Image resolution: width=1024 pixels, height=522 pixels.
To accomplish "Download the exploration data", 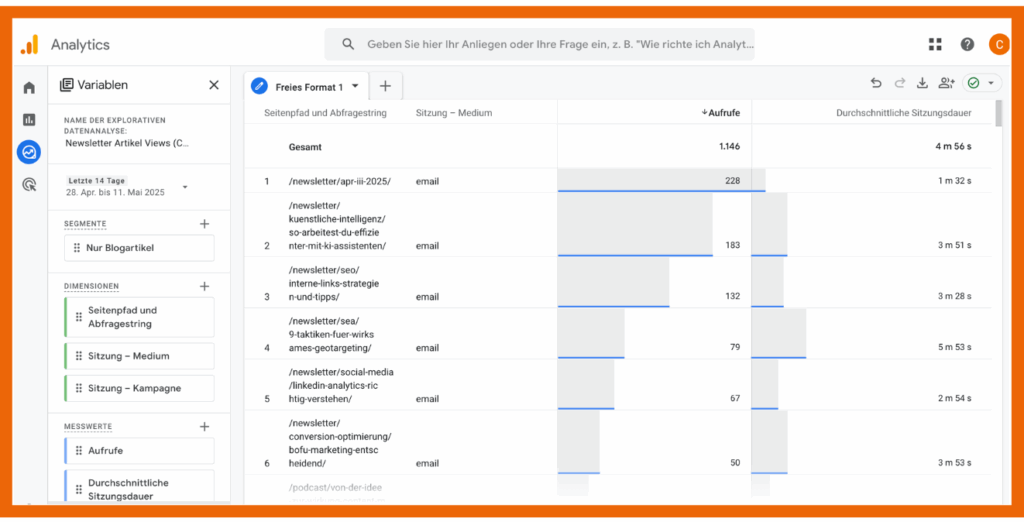I will pos(922,84).
